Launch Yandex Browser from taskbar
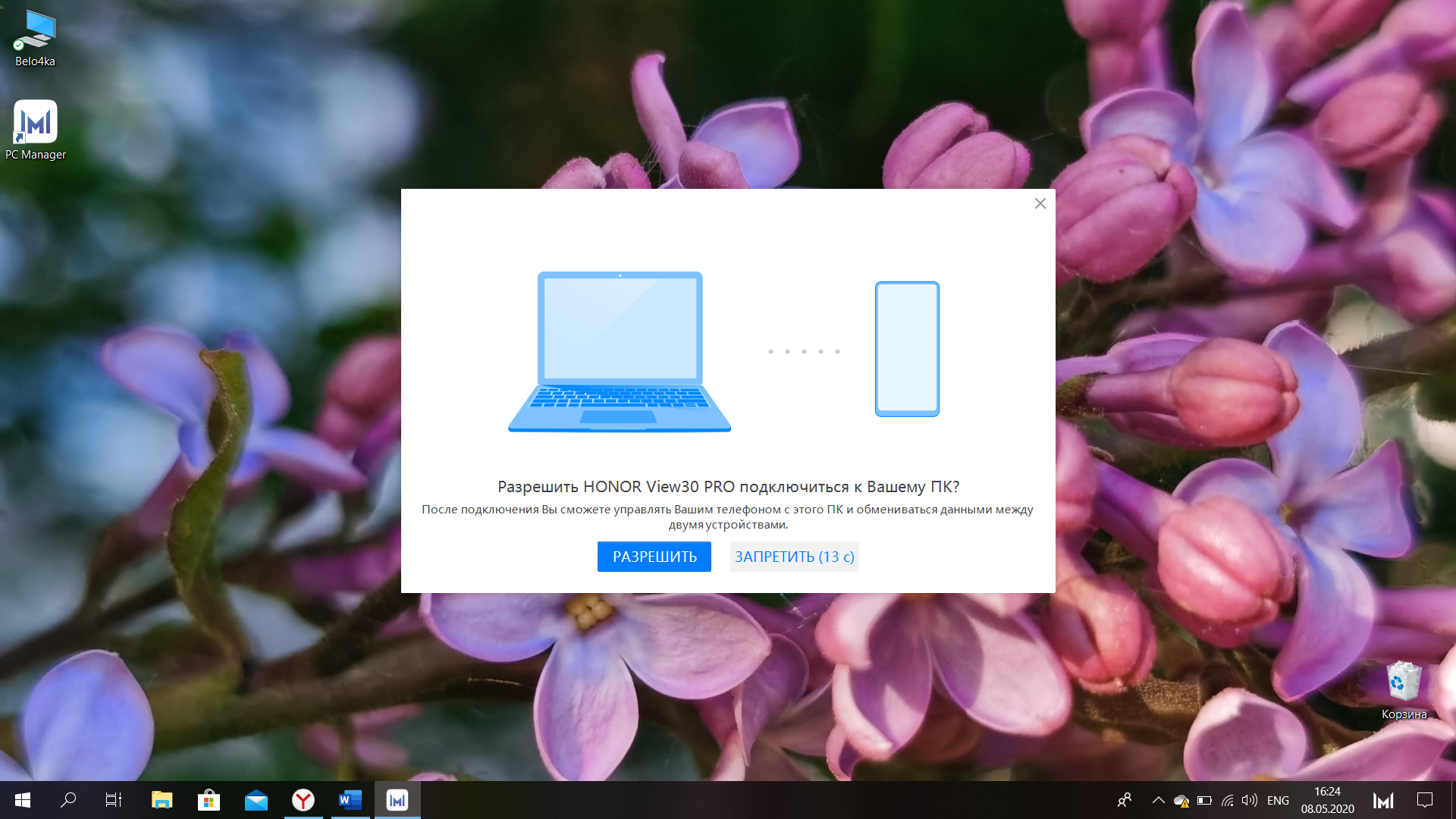The width and height of the screenshot is (1456, 819). tap(303, 800)
